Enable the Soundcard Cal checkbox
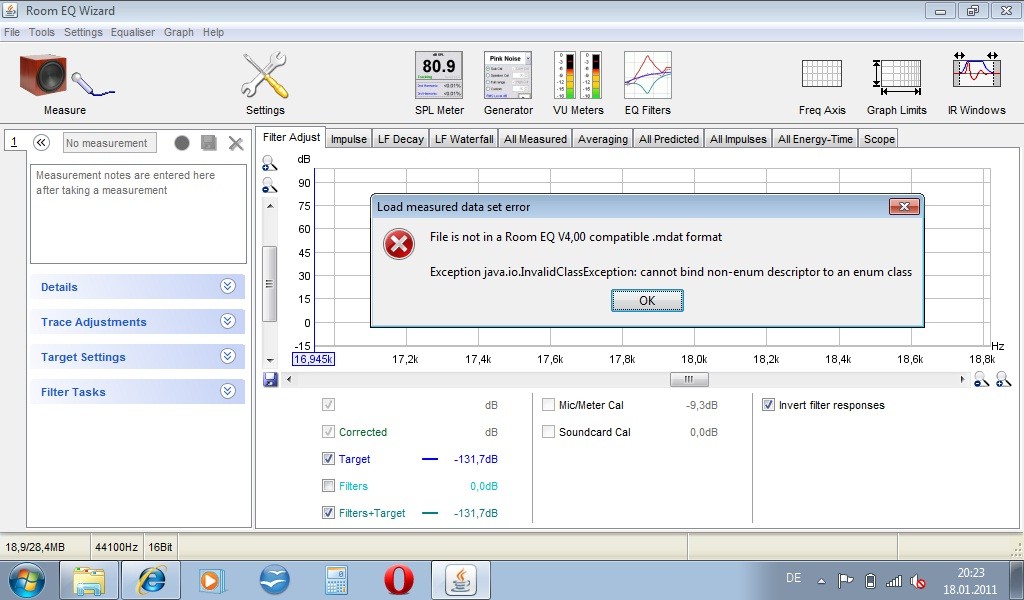 (x=549, y=432)
